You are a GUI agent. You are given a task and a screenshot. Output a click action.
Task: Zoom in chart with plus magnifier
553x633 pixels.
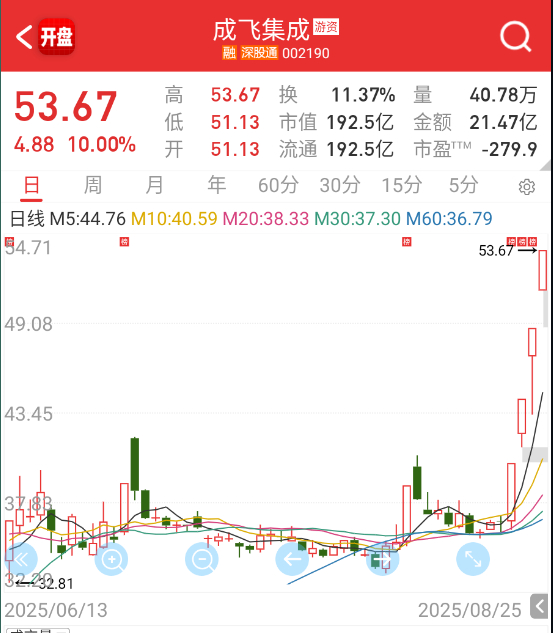[x=111, y=559]
